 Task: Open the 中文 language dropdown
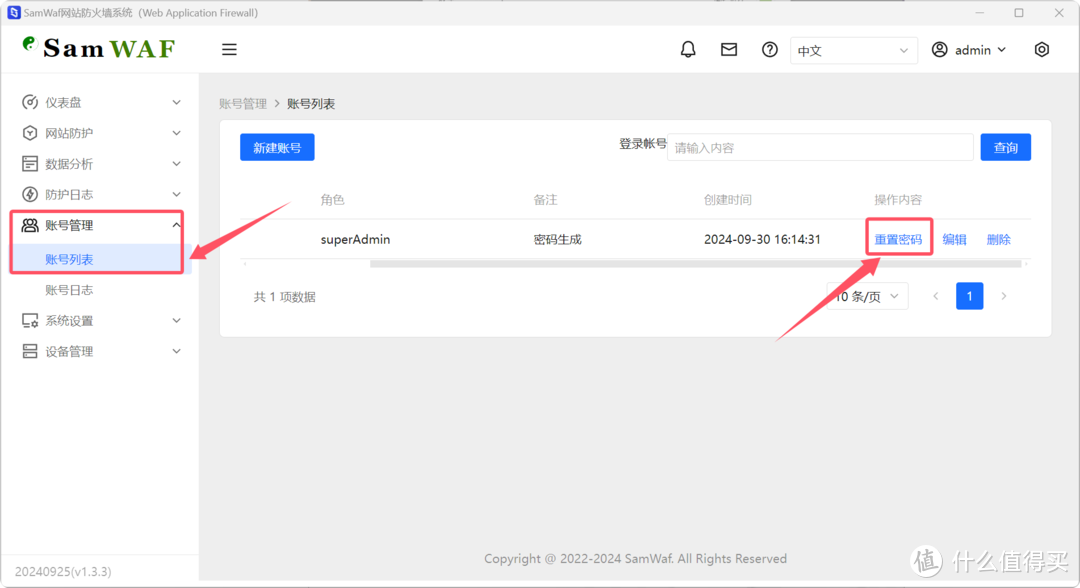pos(853,50)
